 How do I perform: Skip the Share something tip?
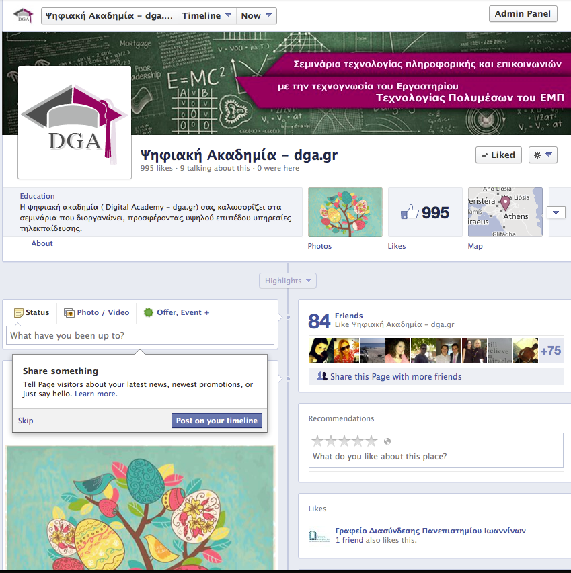(26, 421)
